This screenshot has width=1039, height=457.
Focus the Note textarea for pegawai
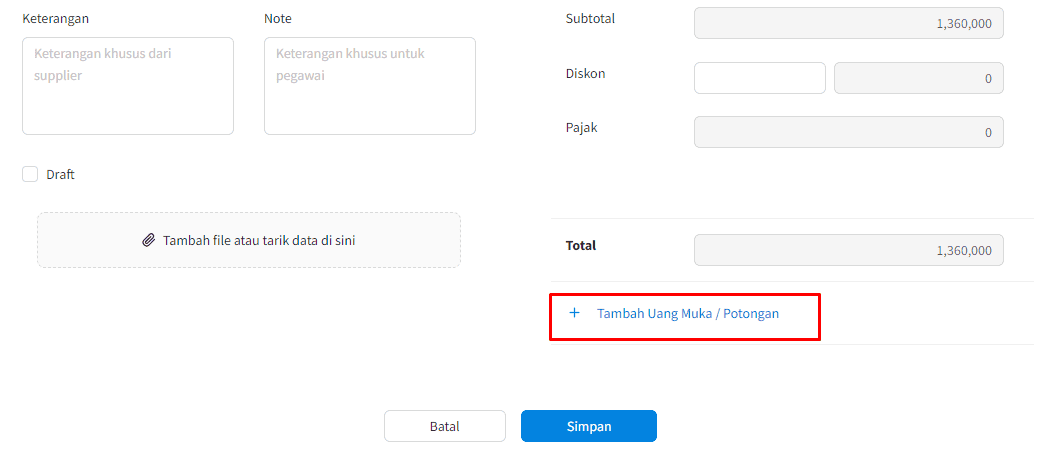[370, 86]
